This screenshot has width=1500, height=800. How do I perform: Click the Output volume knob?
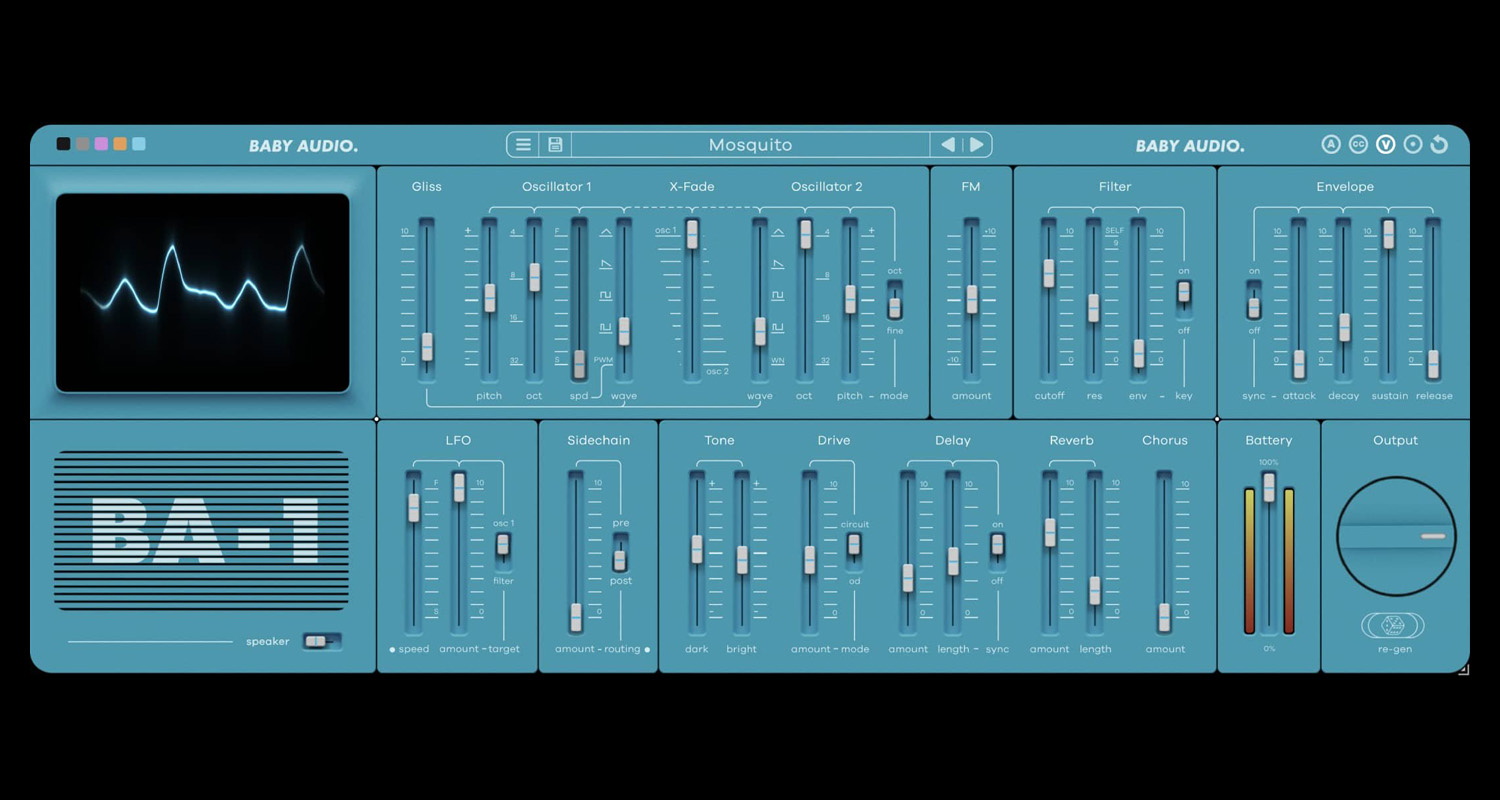click(x=1396, y=537)
